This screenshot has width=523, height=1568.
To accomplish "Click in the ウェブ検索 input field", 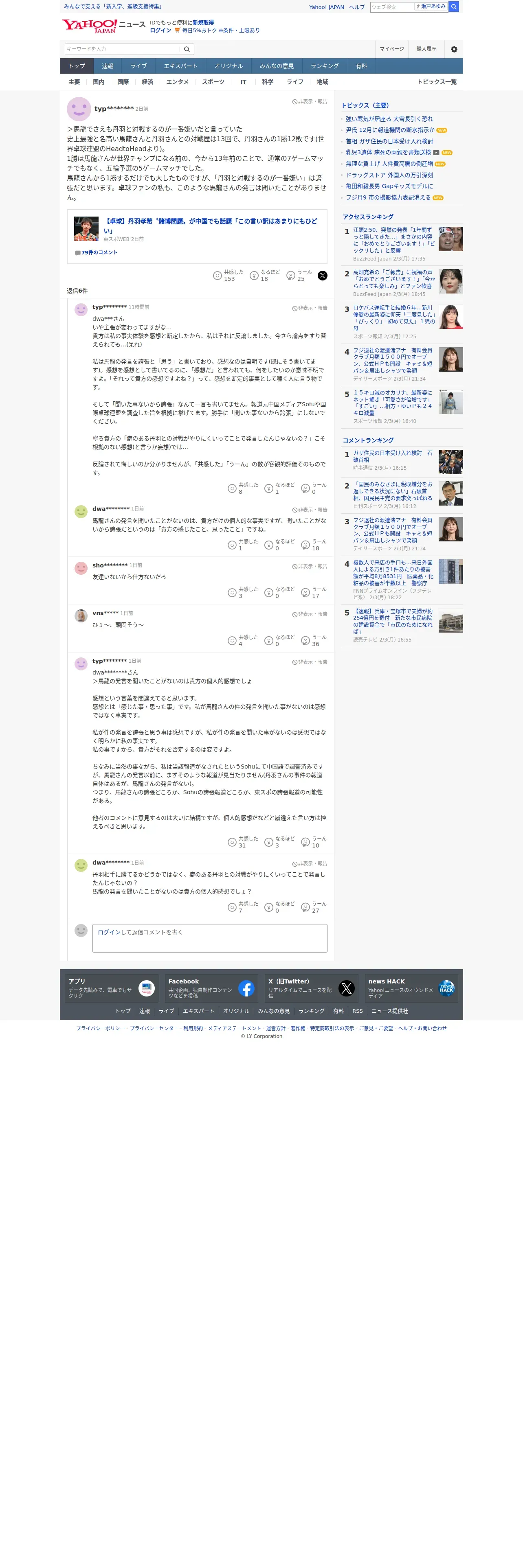I will click(x=391, y=7).
